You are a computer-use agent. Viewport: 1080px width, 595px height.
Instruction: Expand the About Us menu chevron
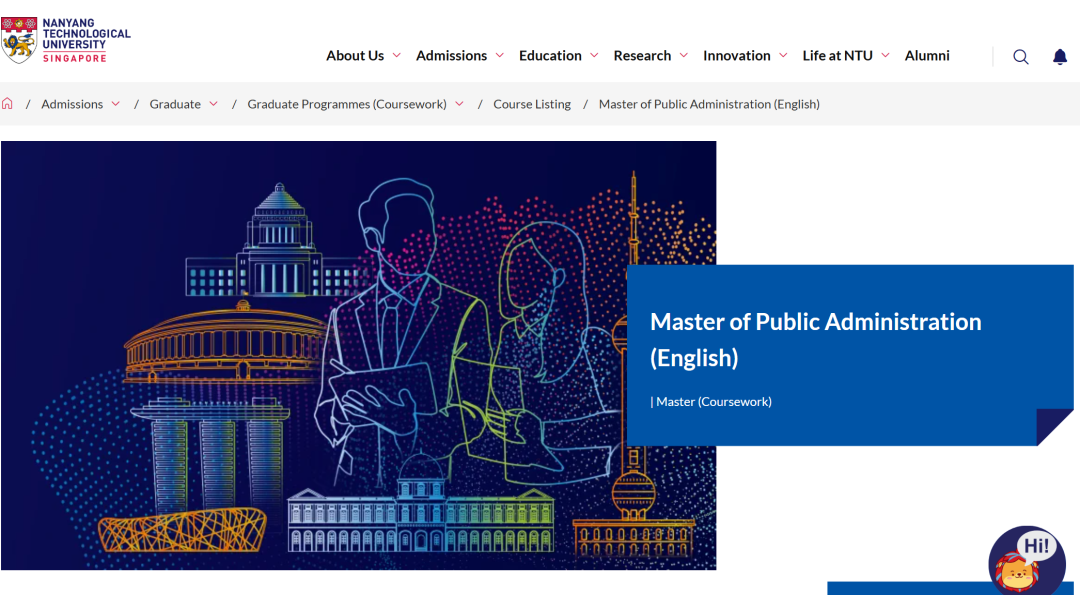click(397, 56)
